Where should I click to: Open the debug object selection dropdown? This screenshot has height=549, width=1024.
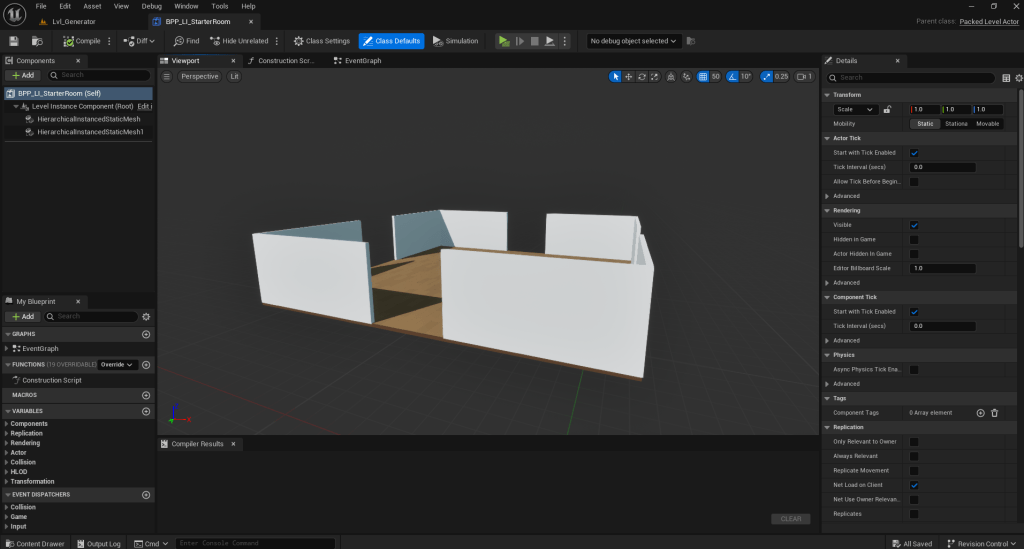(634, 41)
